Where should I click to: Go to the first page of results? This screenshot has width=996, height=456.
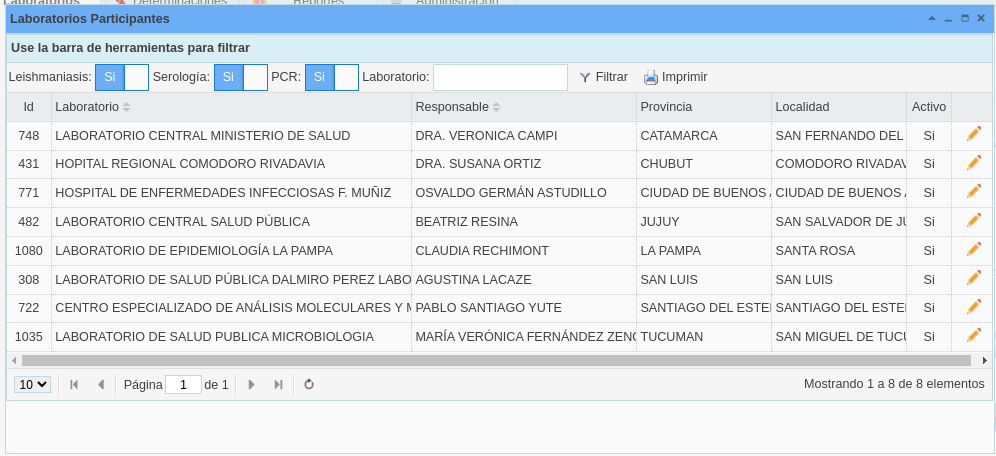(x=74, y=384)
